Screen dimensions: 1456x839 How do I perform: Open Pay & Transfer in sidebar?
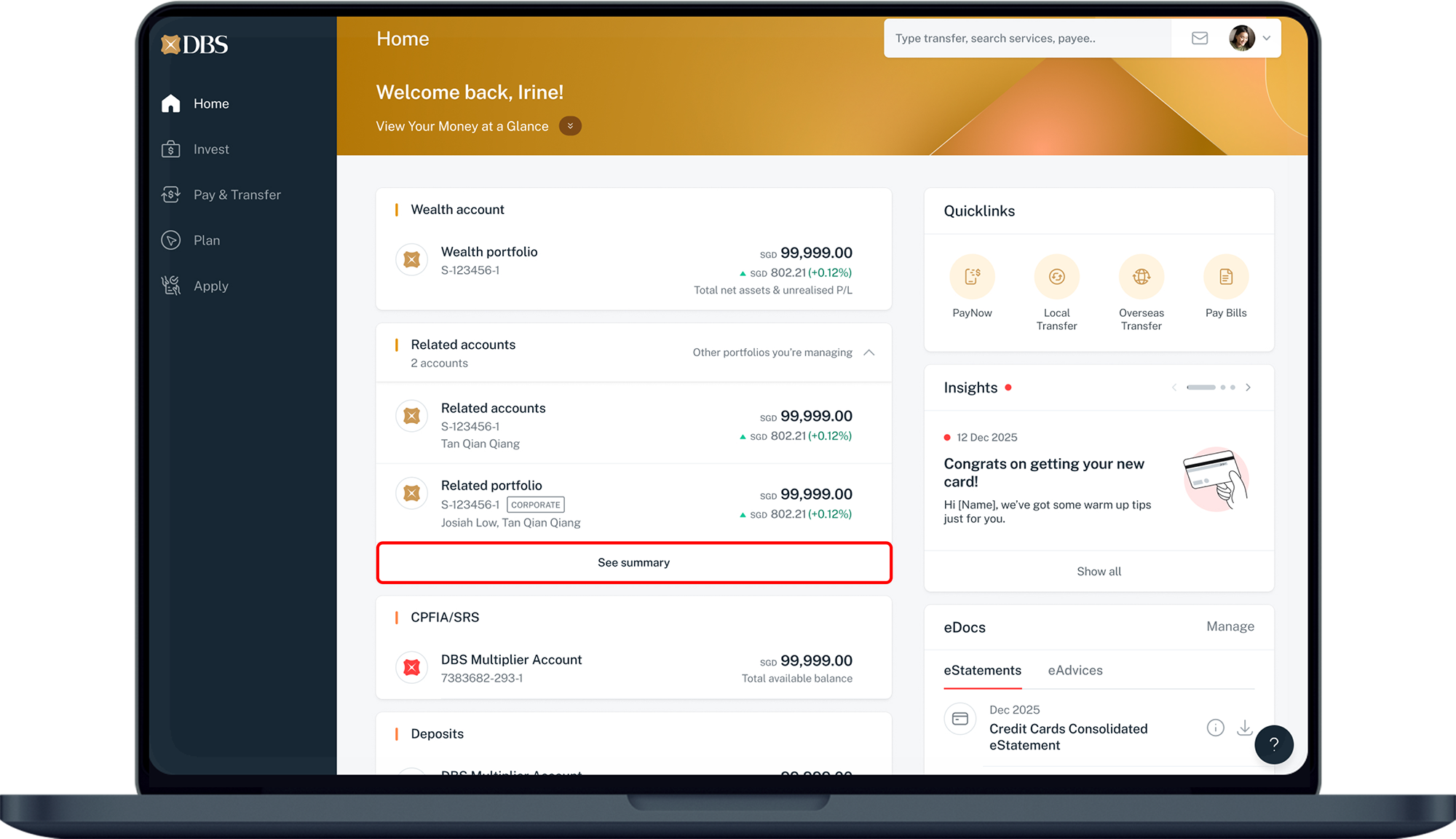[237, 194]
